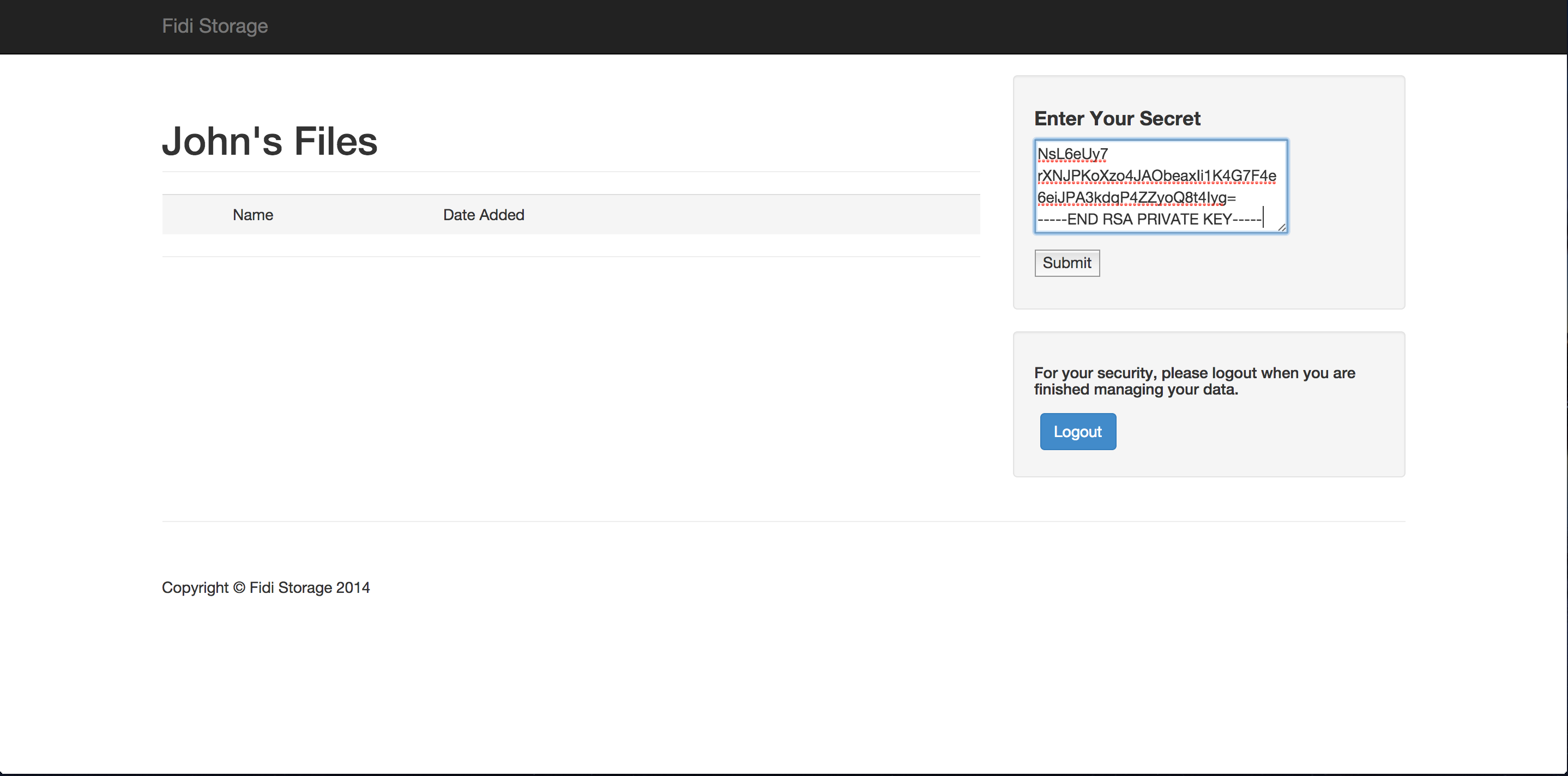Focus the Enter Your Secret textarea
1568x776 pixels.
pos(1160,186)
